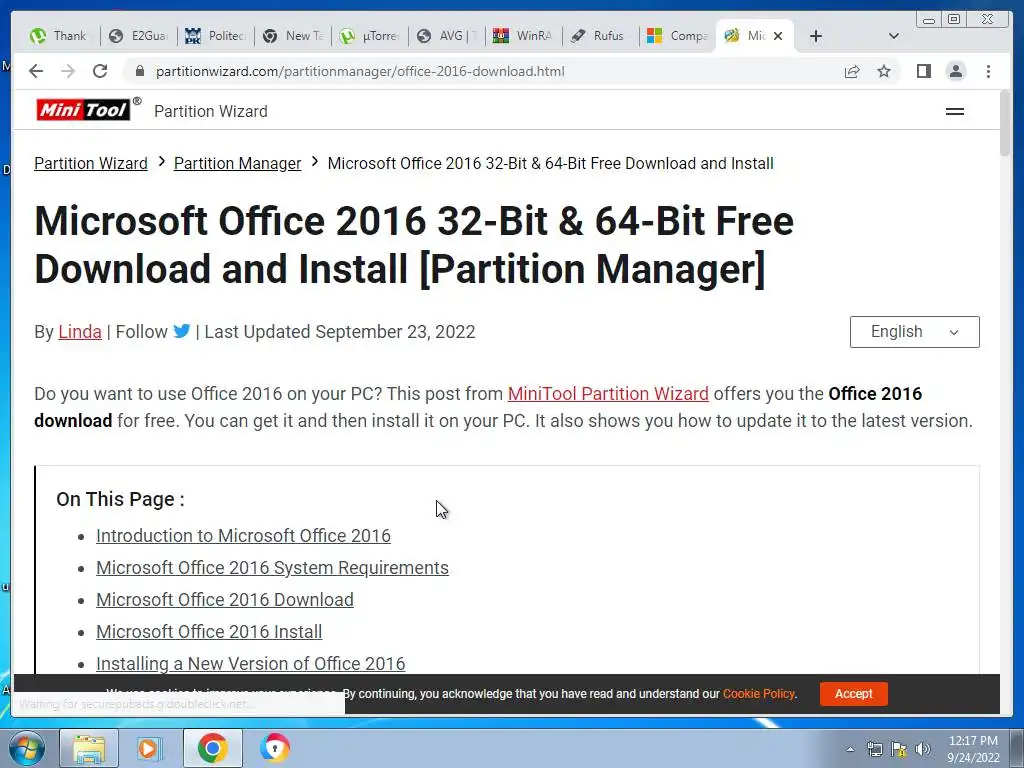Jump to Microsoft Office 2016 Download section
1024x768 pixels.
[x=225, y=600]
